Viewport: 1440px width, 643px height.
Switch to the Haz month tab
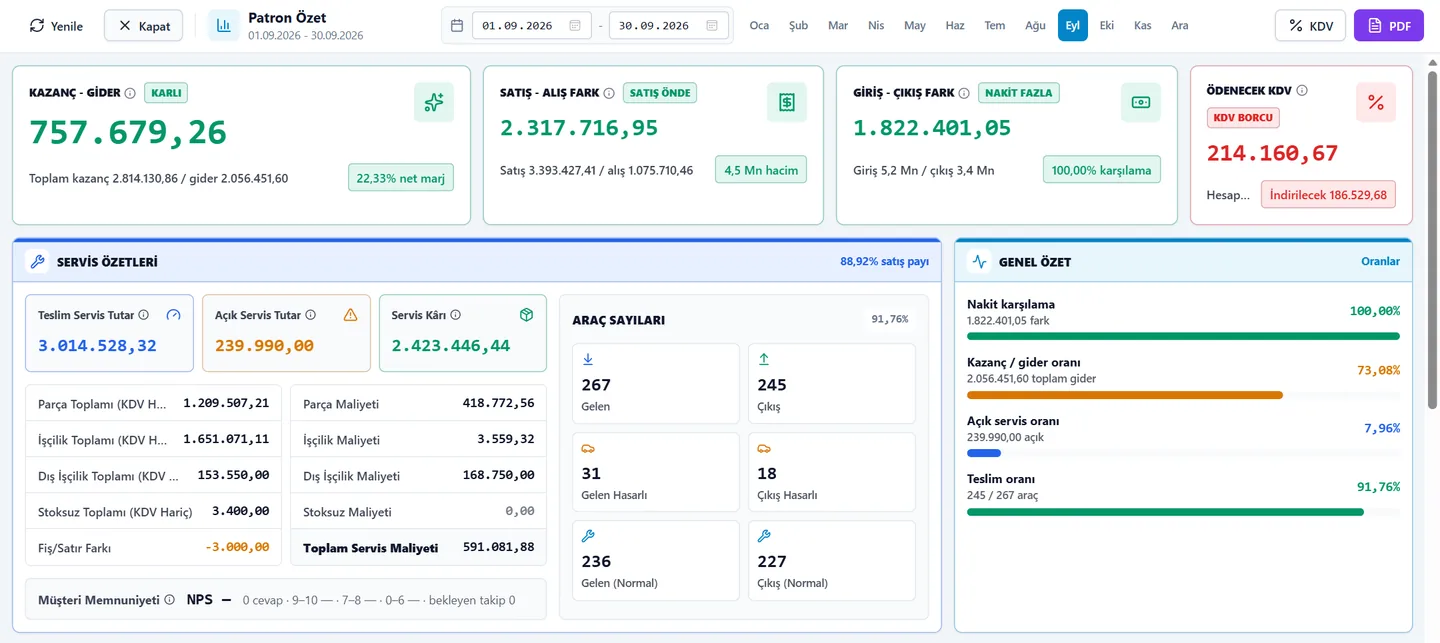point(955,26)
